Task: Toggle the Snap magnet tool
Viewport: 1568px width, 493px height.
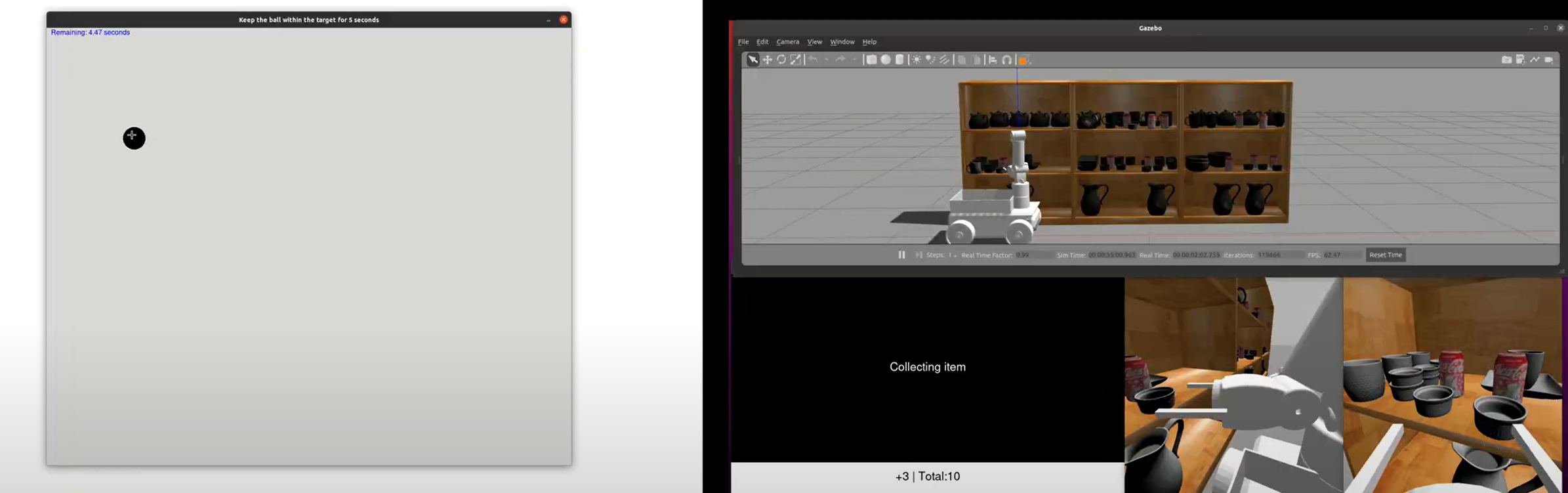Action: [1007, 60]
